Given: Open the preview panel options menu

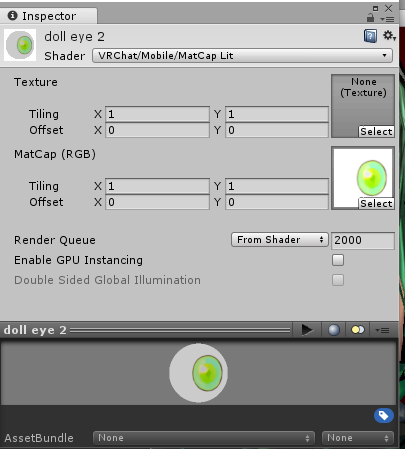Looking at the screenshot, I should 382,330.
